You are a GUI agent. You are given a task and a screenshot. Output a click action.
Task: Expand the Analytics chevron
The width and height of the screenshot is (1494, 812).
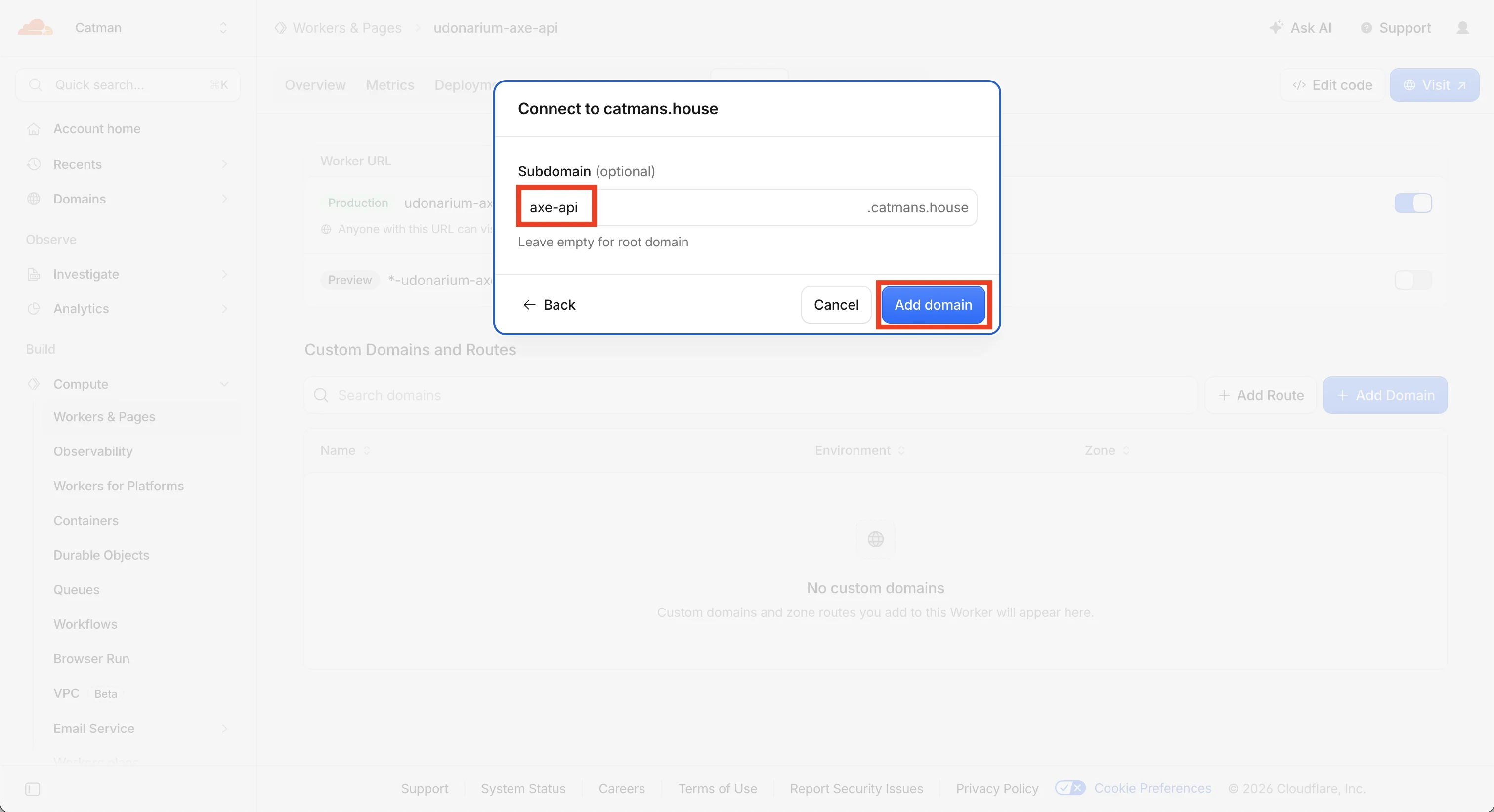click(224, 308)
